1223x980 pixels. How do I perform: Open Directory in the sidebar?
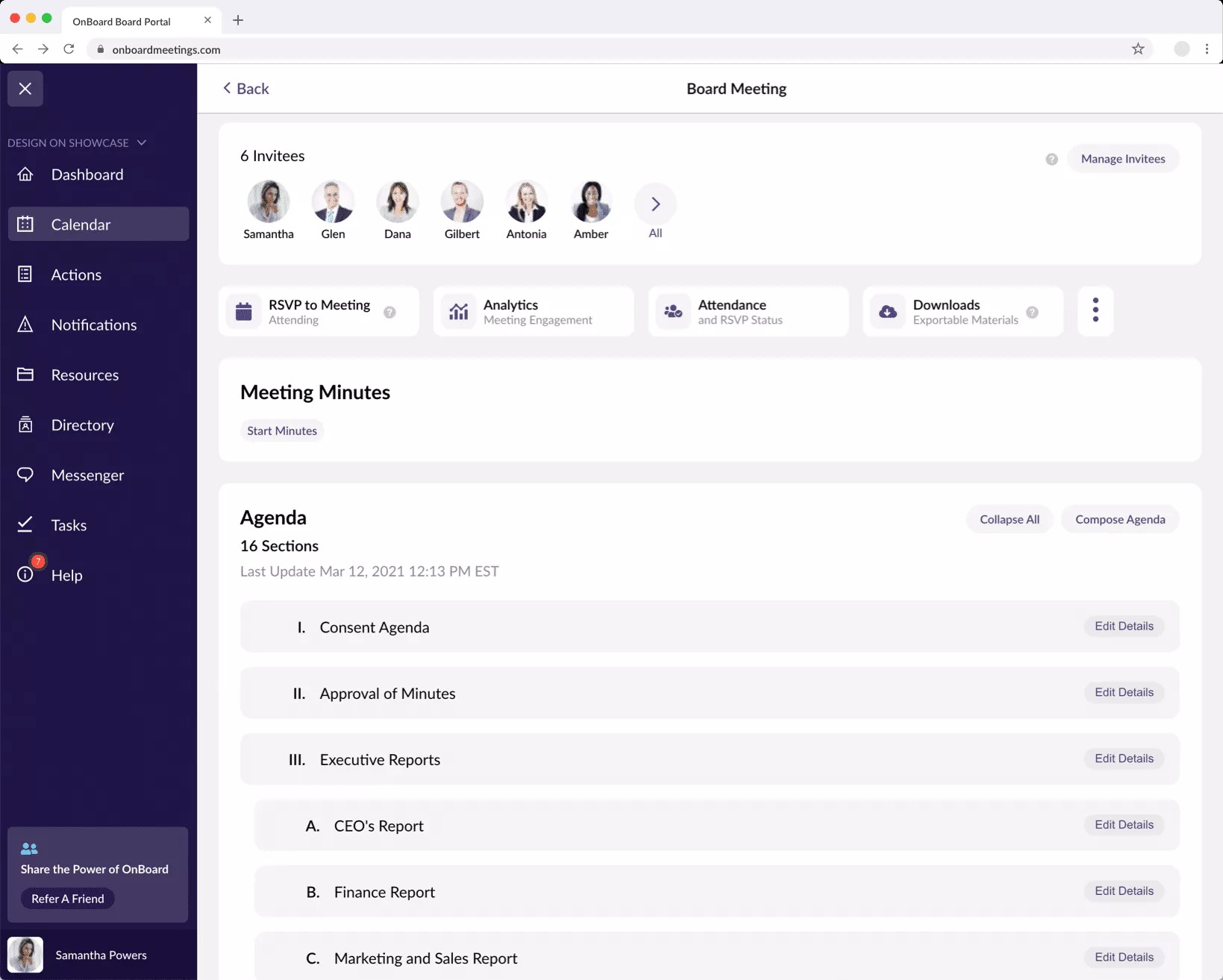[x=98, y=424]
